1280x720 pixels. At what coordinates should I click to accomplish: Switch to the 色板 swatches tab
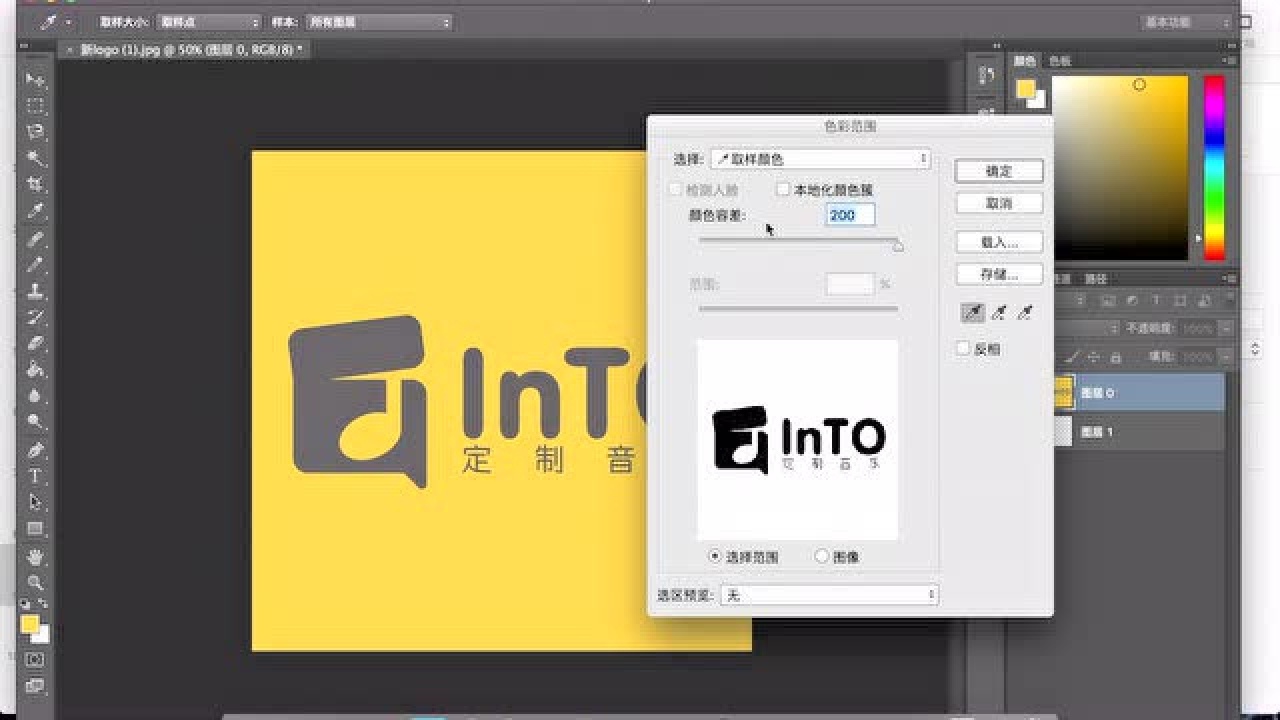(x=1060, y=60)
